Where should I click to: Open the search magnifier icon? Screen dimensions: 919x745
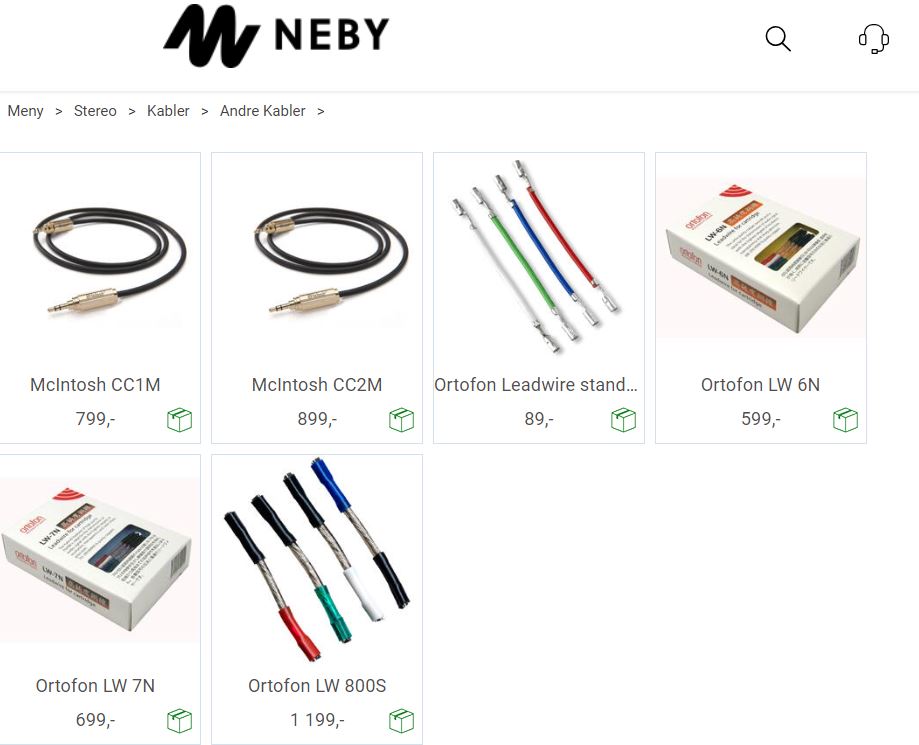pyautogui.click(x=778, y=39)
